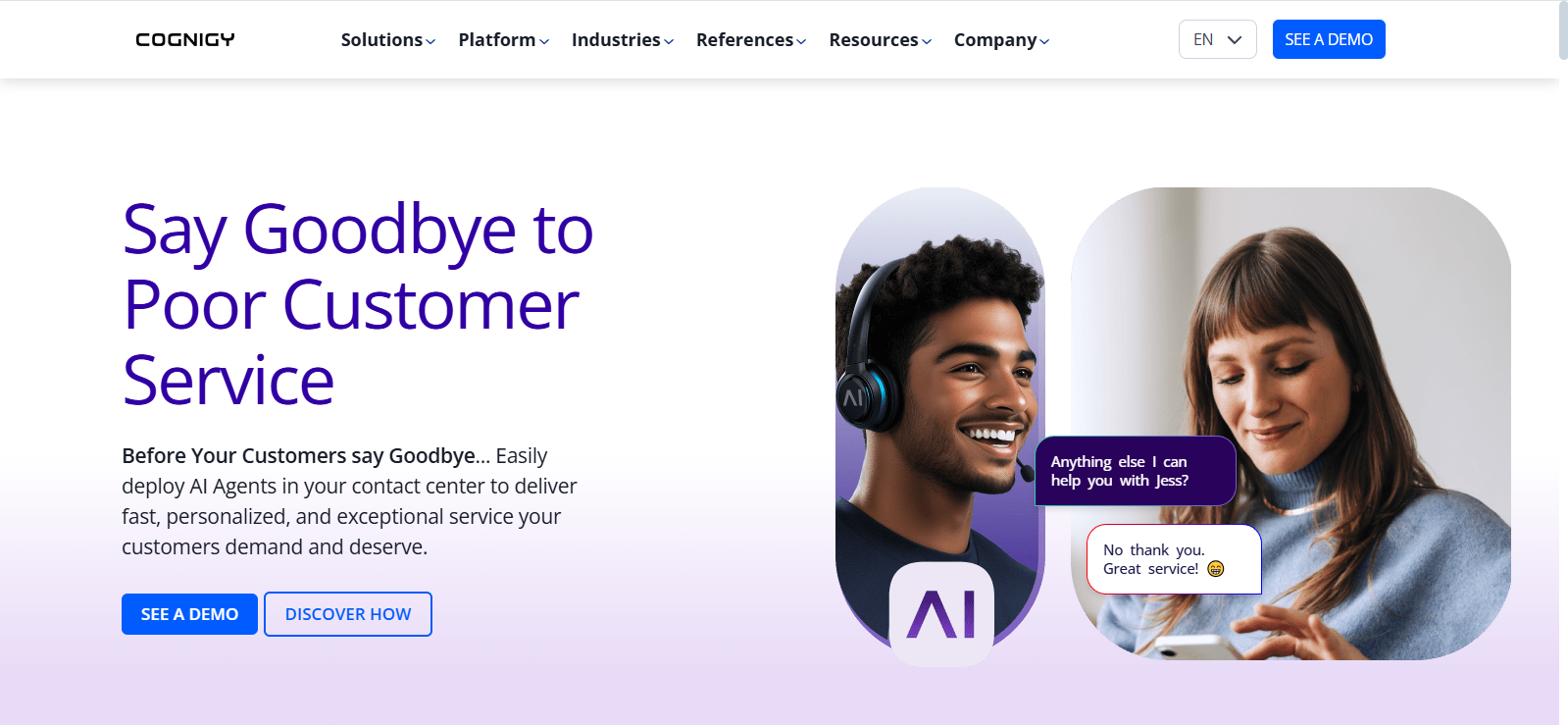Click the grinning emoji in chat bubble
The height and width of the screenshot is (725, 1568).
point(1216,569)
